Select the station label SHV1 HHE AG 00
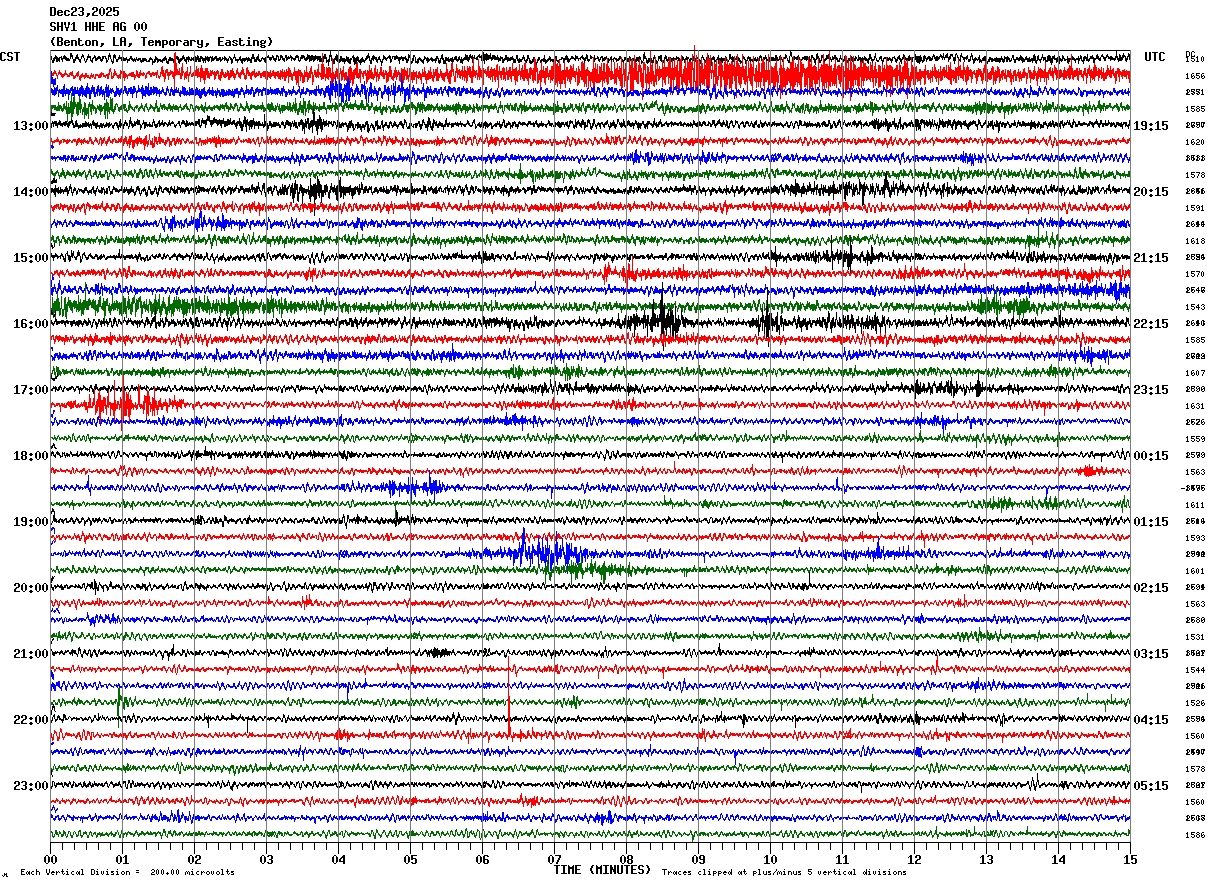 [x=98, y=27]
